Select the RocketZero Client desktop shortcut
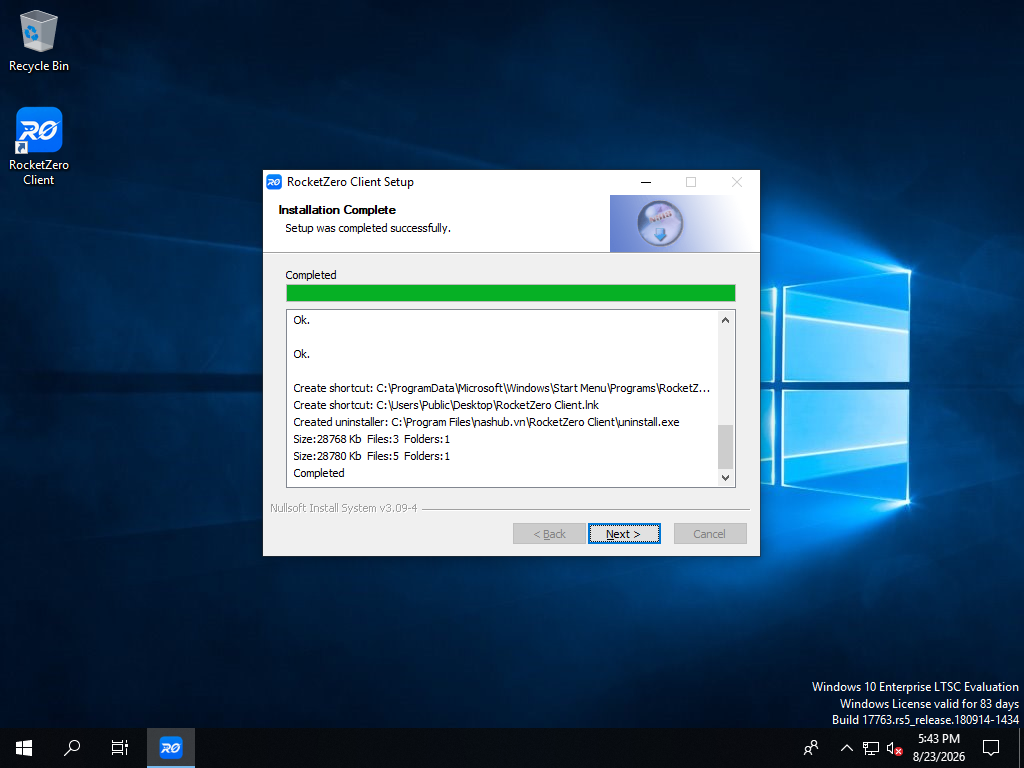This screenshot has height=768, width=1024. pyautogui.click(x=39, y=146)
